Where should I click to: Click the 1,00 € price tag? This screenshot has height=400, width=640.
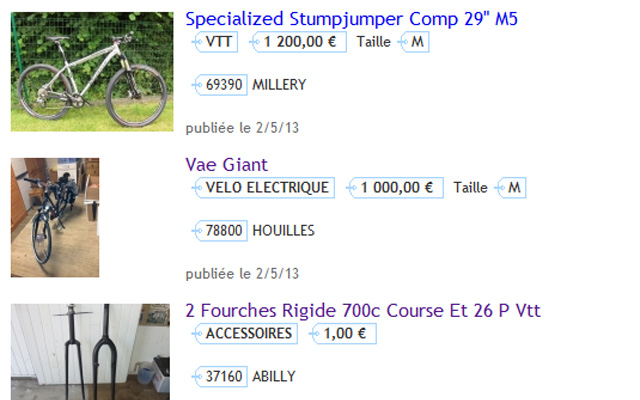click(x=344, y=334)
